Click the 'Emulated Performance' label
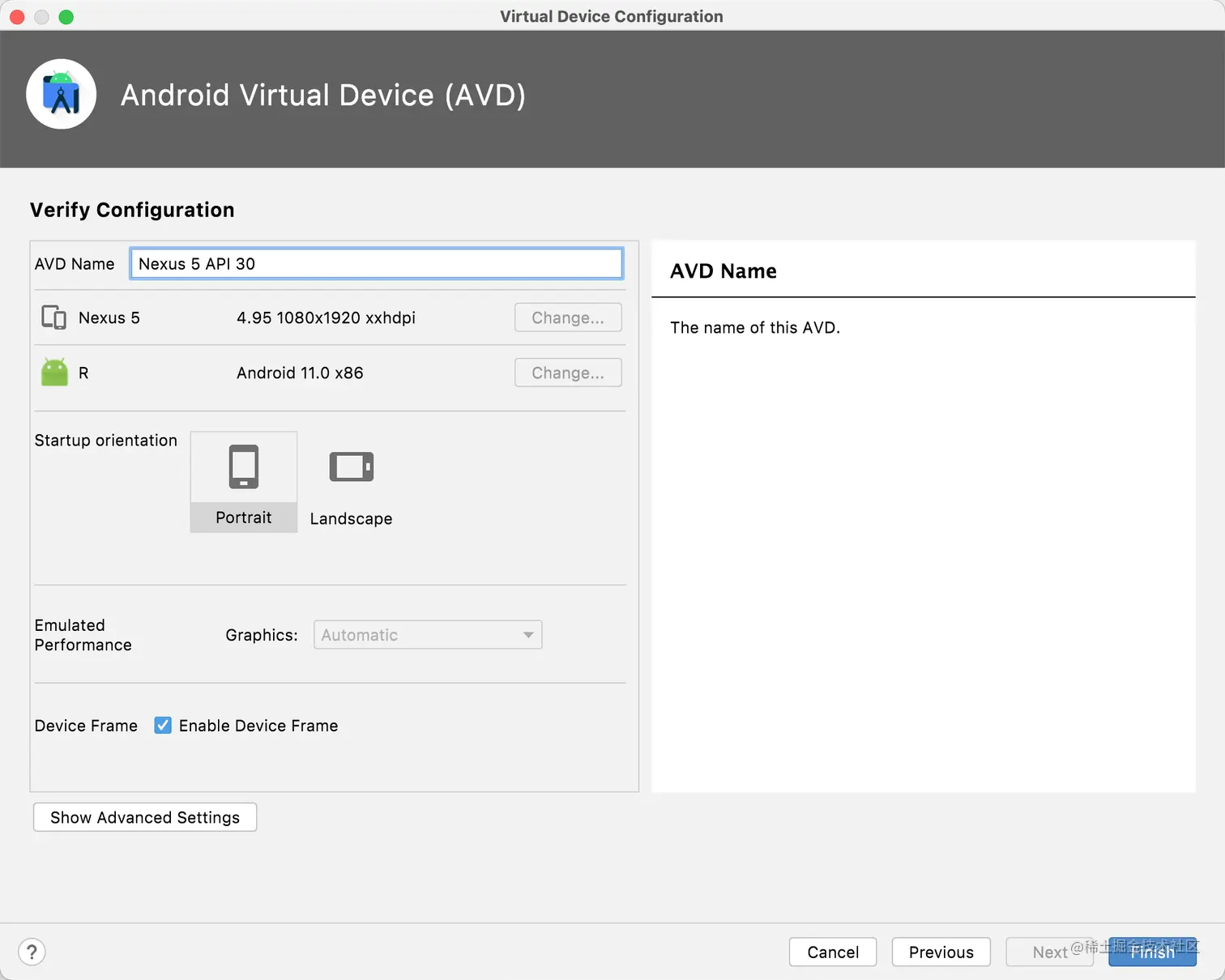The image size is (1225, 980). [83, 635]
